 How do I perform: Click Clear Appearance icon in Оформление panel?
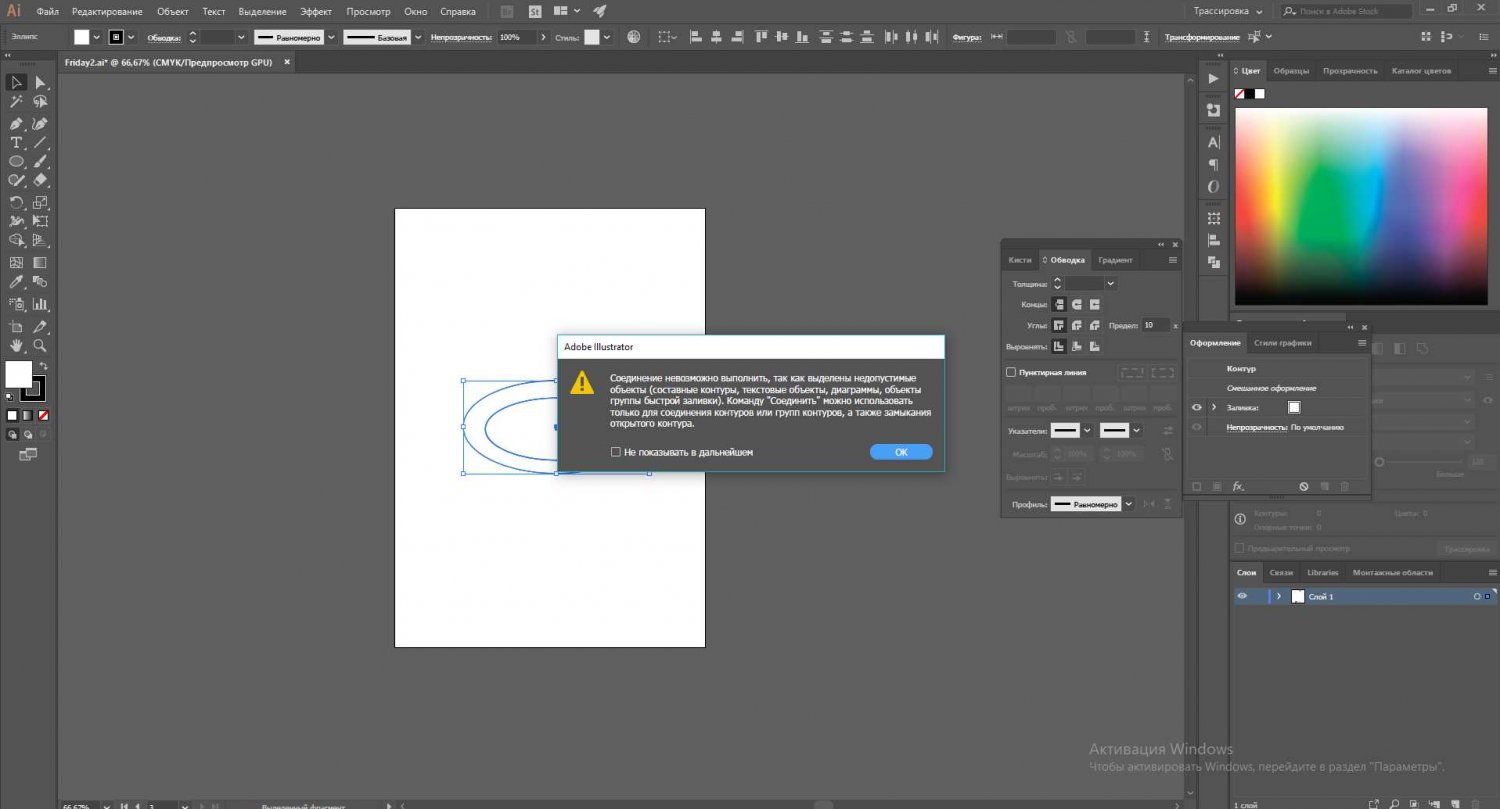[1304, 486]
